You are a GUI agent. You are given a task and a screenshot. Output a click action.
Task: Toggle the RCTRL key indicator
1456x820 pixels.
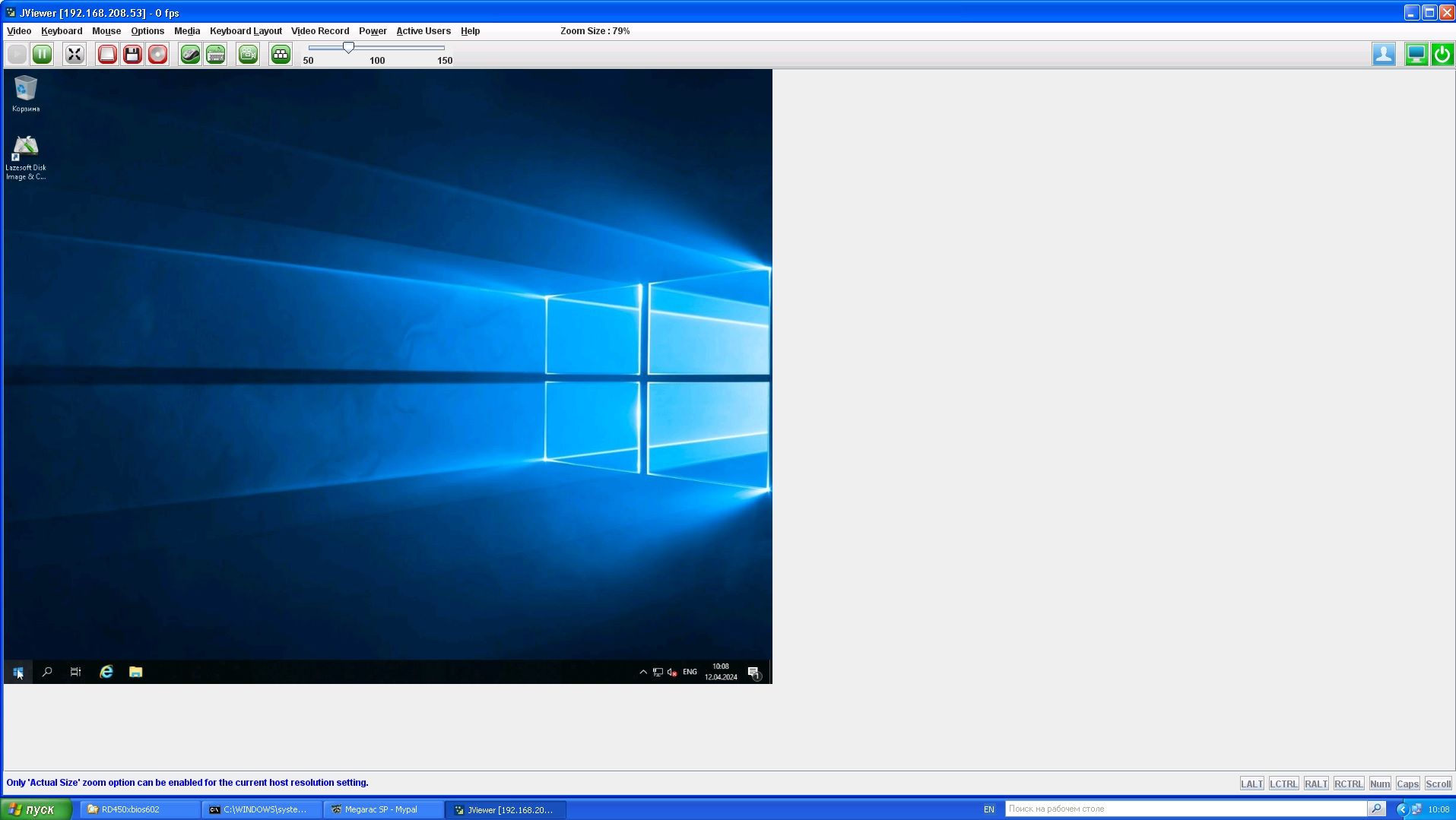point(1349,784)
